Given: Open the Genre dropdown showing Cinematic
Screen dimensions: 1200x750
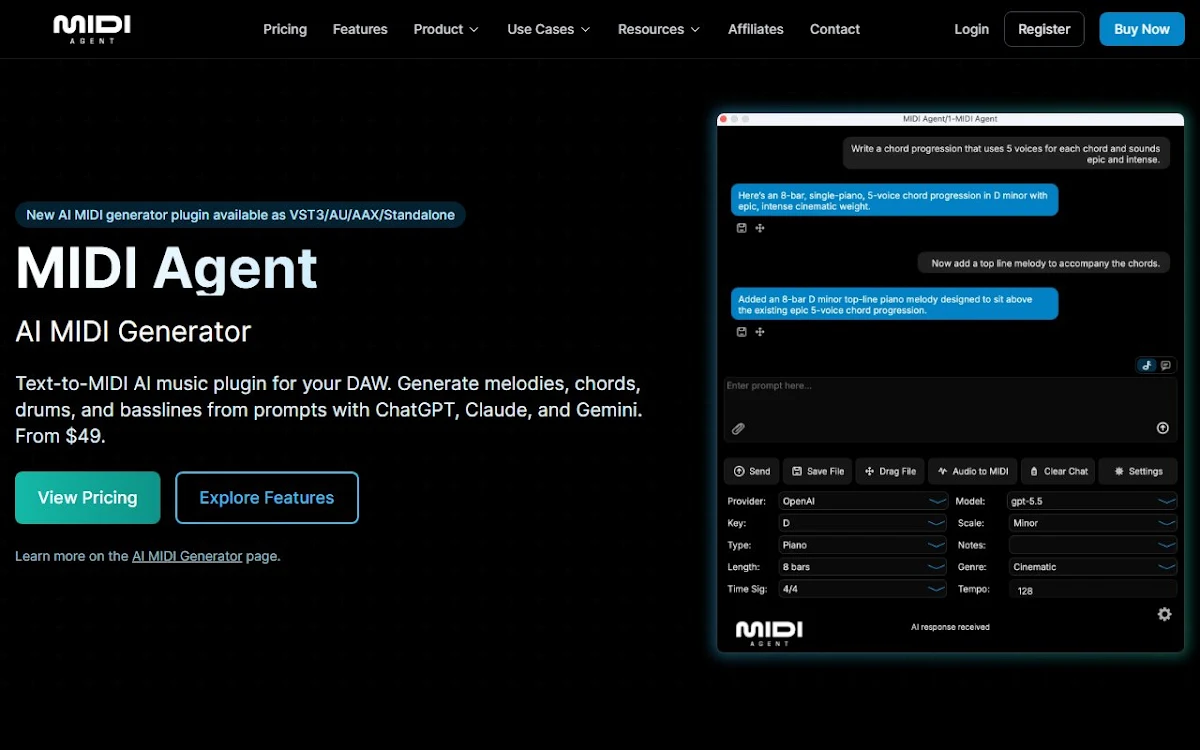Looking at the screenshot, I should [1093, 567].
